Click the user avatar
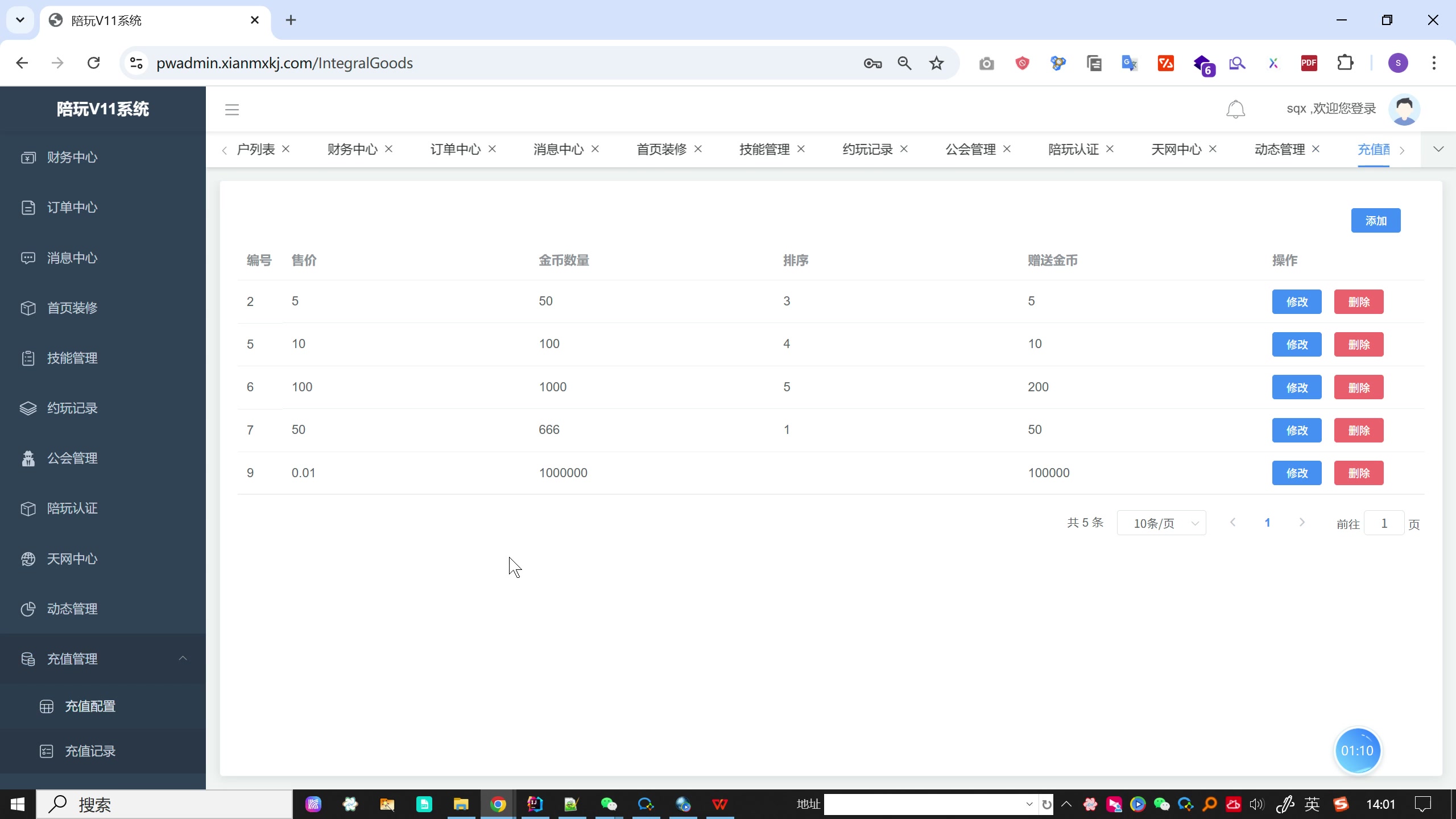Screen dimensions: 1456x819 [x=1404, y=109]
